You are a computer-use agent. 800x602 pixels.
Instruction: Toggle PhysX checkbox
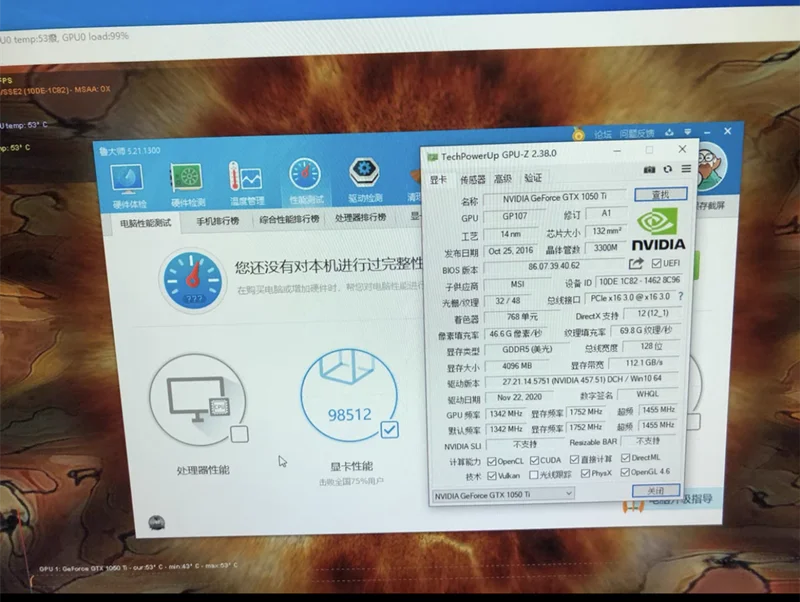585,473
